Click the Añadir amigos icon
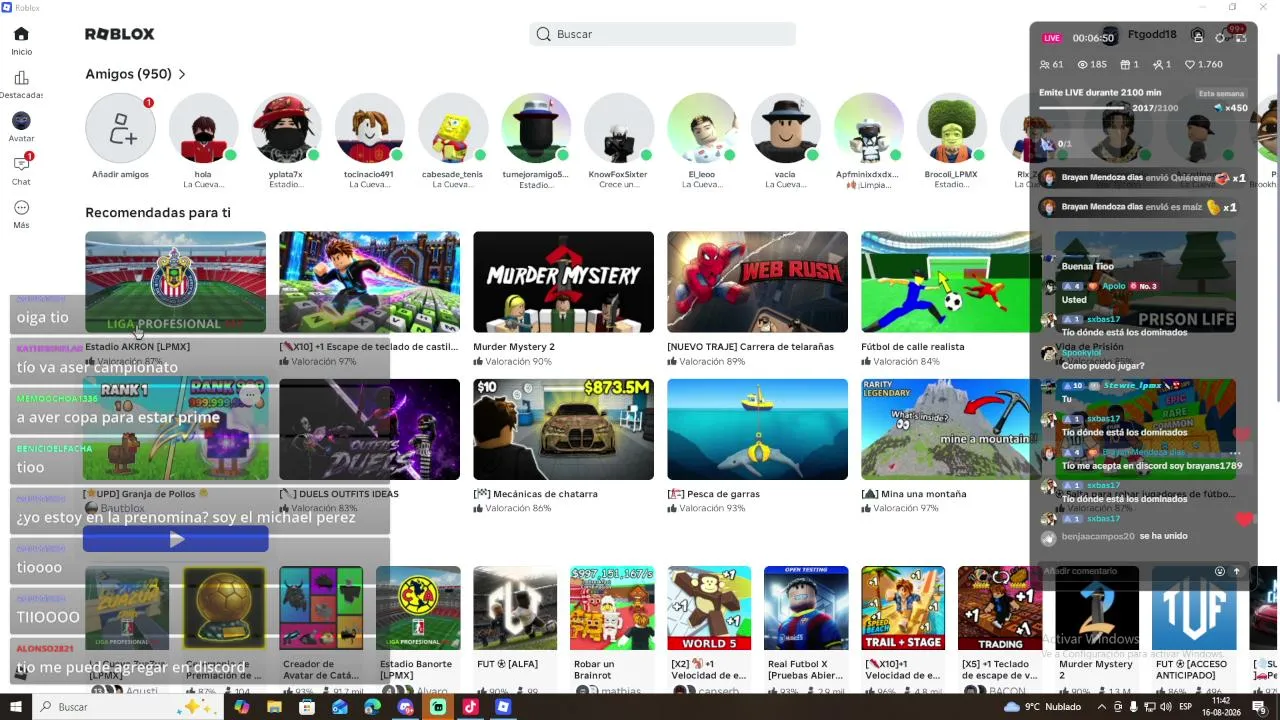 point(120,128)
